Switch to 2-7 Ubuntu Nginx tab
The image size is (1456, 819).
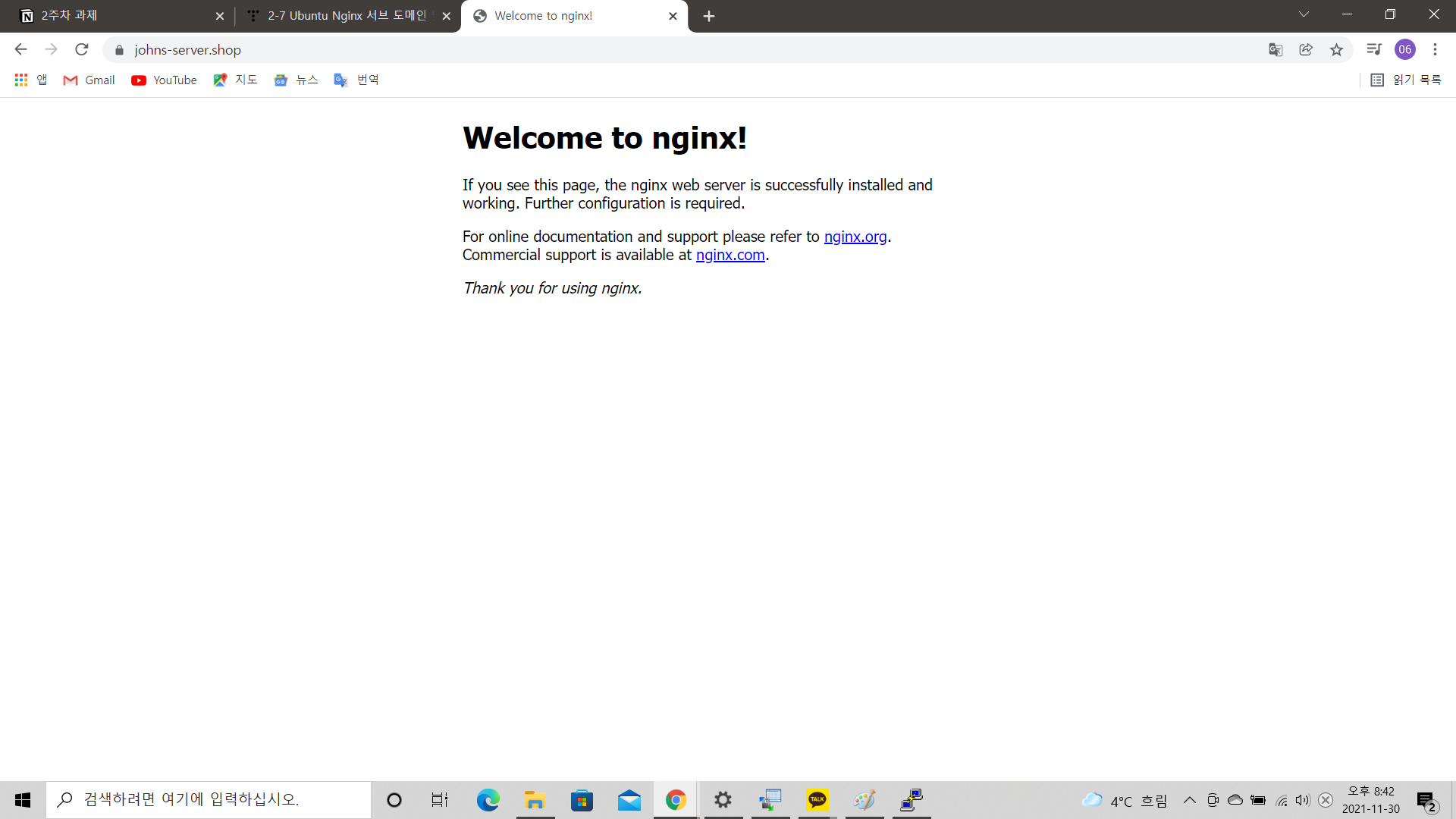tap(347, 16)
